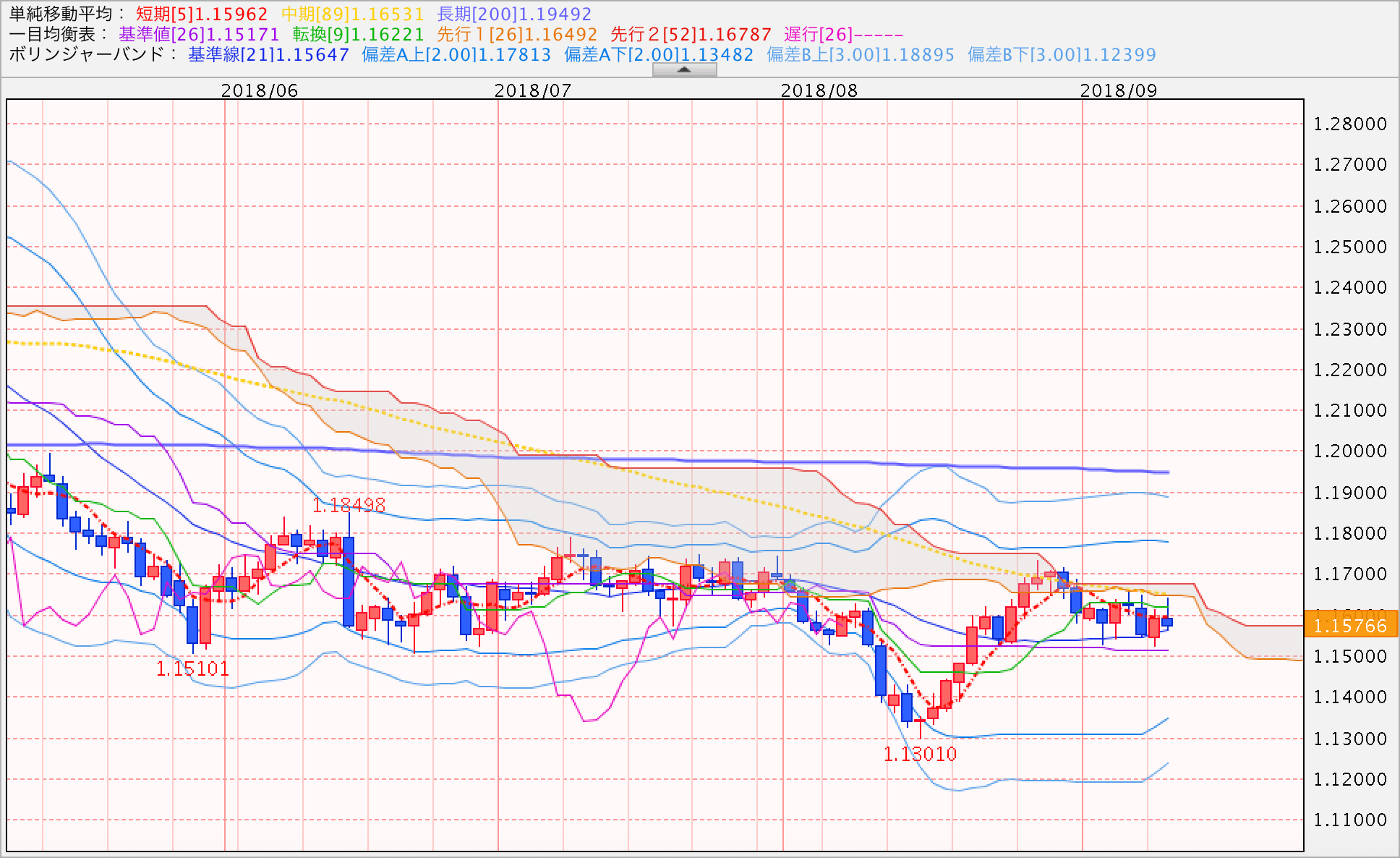Viewport: 1400px width, 858px height.
Task: Click the mid-term moving average 中期[89]1.16531
Action: pyautogui.click(x=352, y=14)
